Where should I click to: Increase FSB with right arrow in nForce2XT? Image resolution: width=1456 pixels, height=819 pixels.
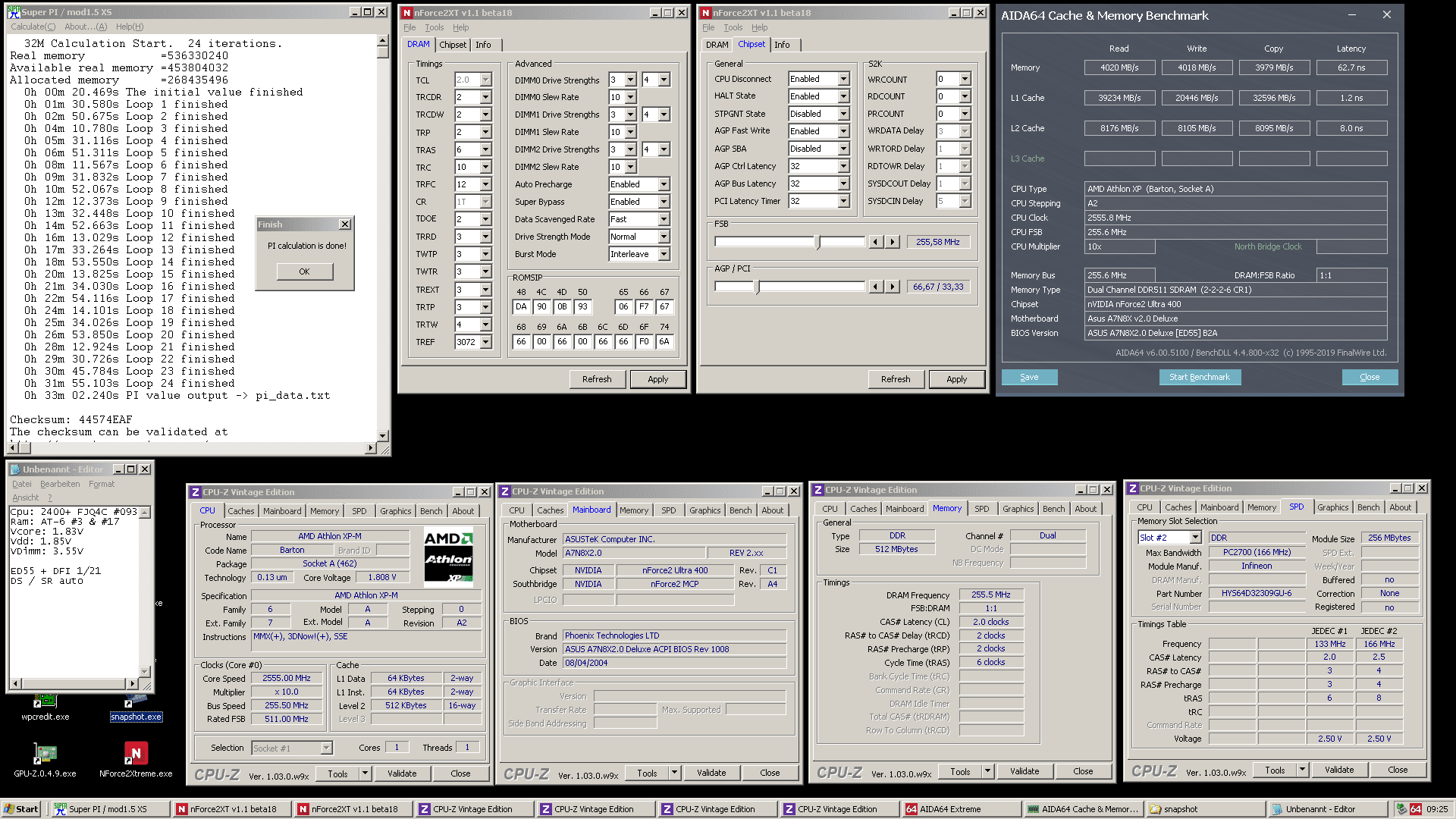[893, 242]
